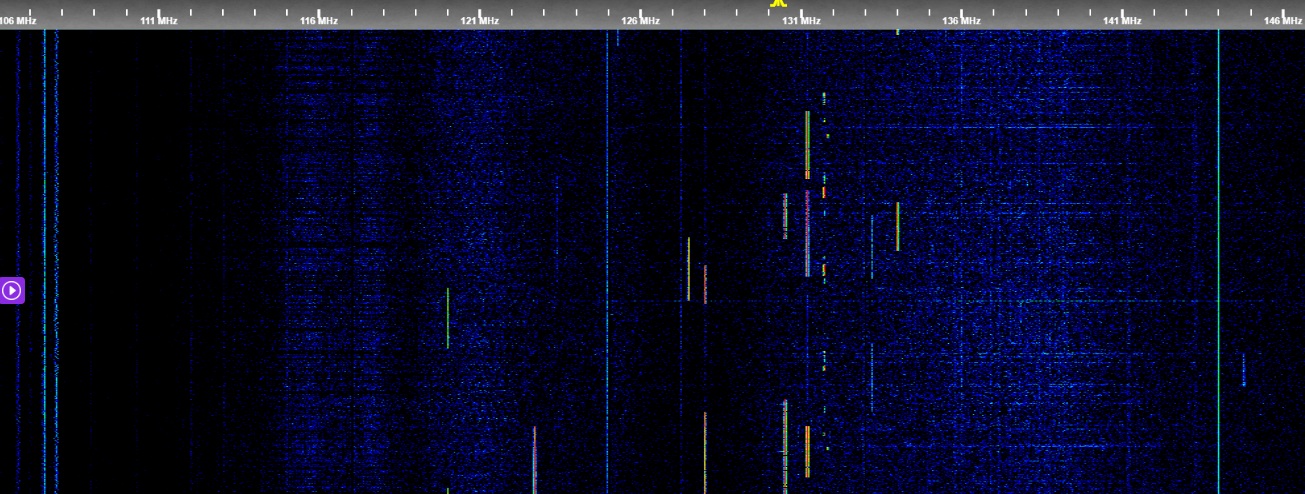This screenshot has width=1305, height=494.
Task: Click the 111 MHz frequency label
Action: pos(159,21)
